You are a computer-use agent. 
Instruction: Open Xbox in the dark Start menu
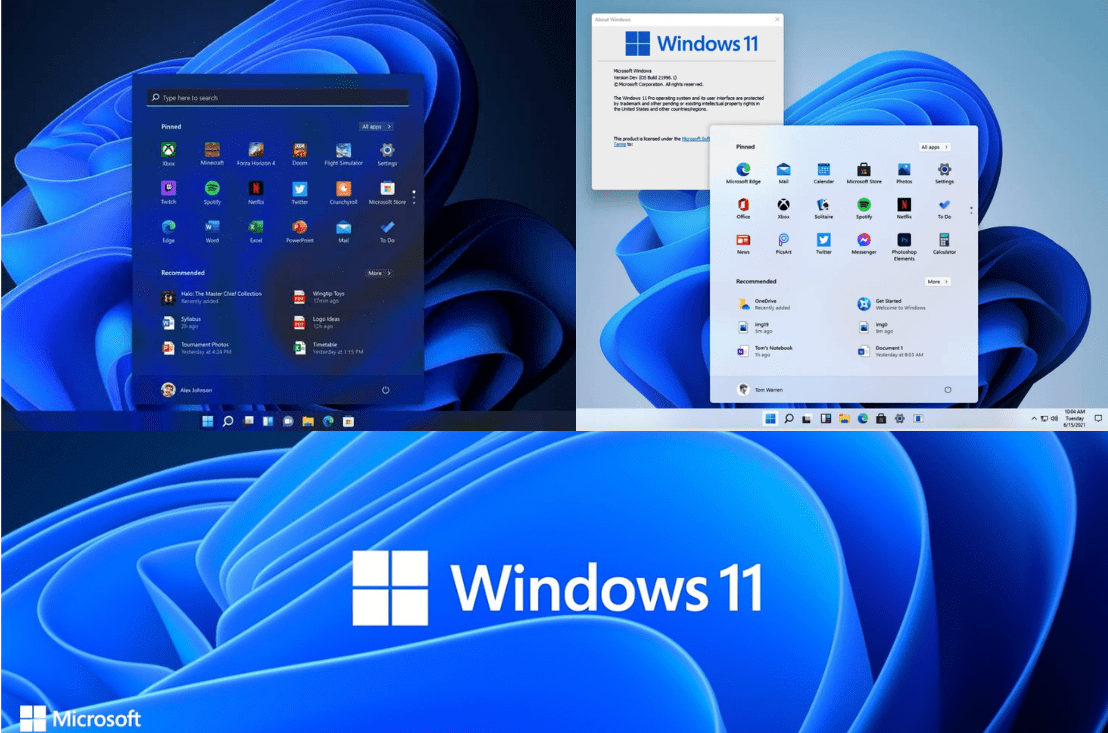168,153
